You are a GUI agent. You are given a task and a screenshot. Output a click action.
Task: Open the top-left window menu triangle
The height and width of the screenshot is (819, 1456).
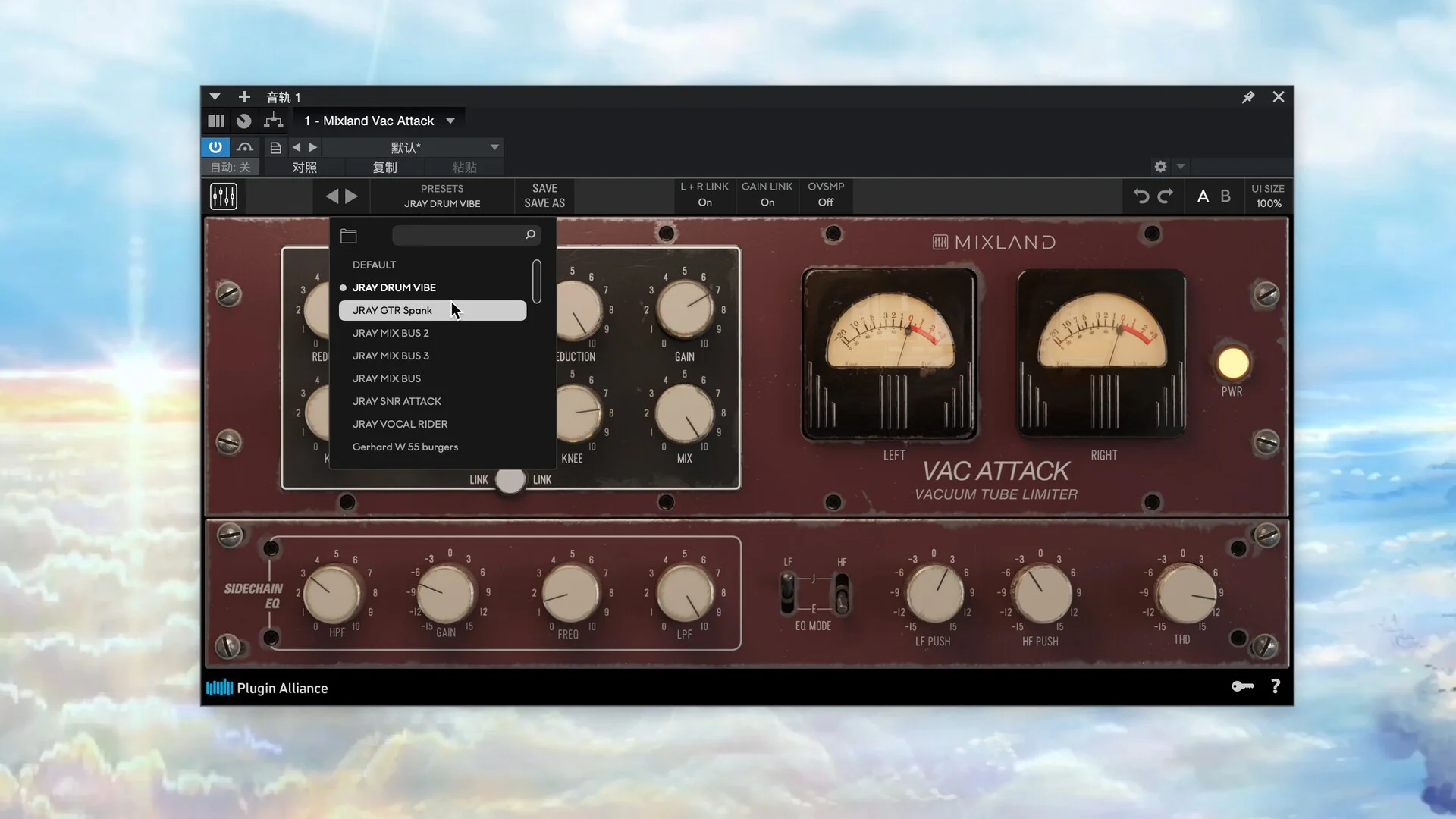click(215, 97)
